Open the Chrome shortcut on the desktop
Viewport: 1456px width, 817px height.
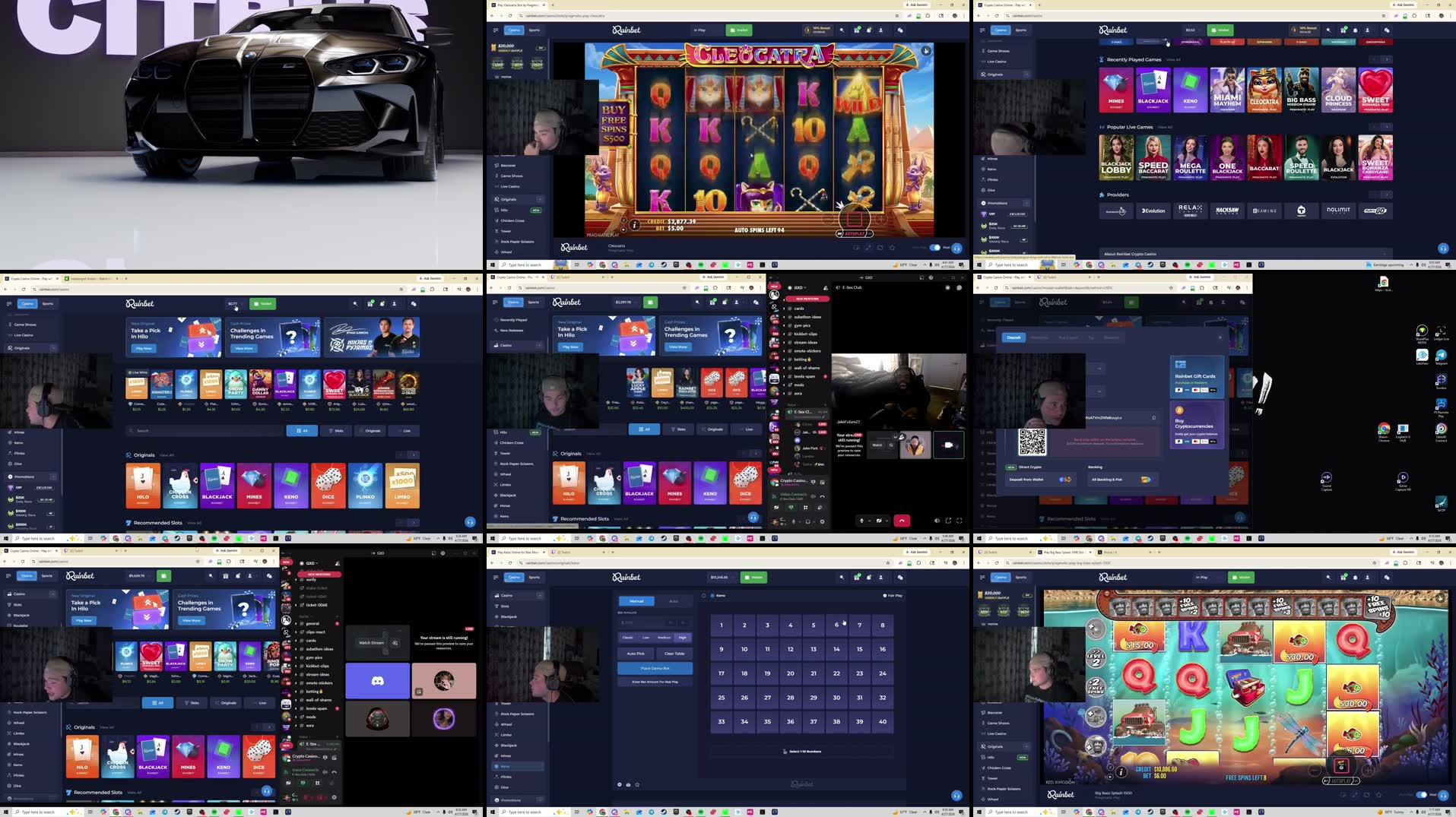click(1384, 432)
